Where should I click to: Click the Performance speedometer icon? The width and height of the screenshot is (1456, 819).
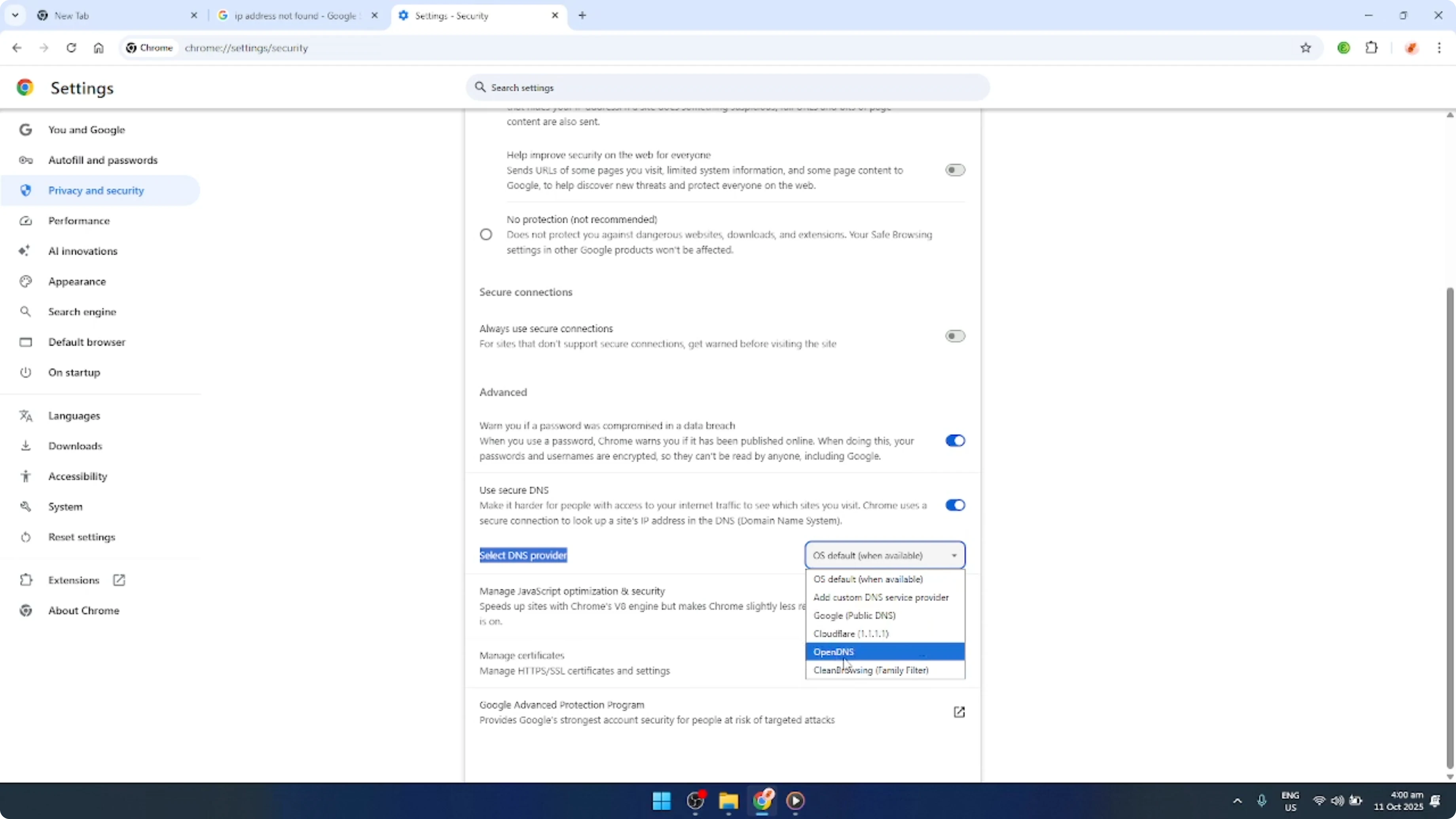pyautogui.click(x=25, y=221)
